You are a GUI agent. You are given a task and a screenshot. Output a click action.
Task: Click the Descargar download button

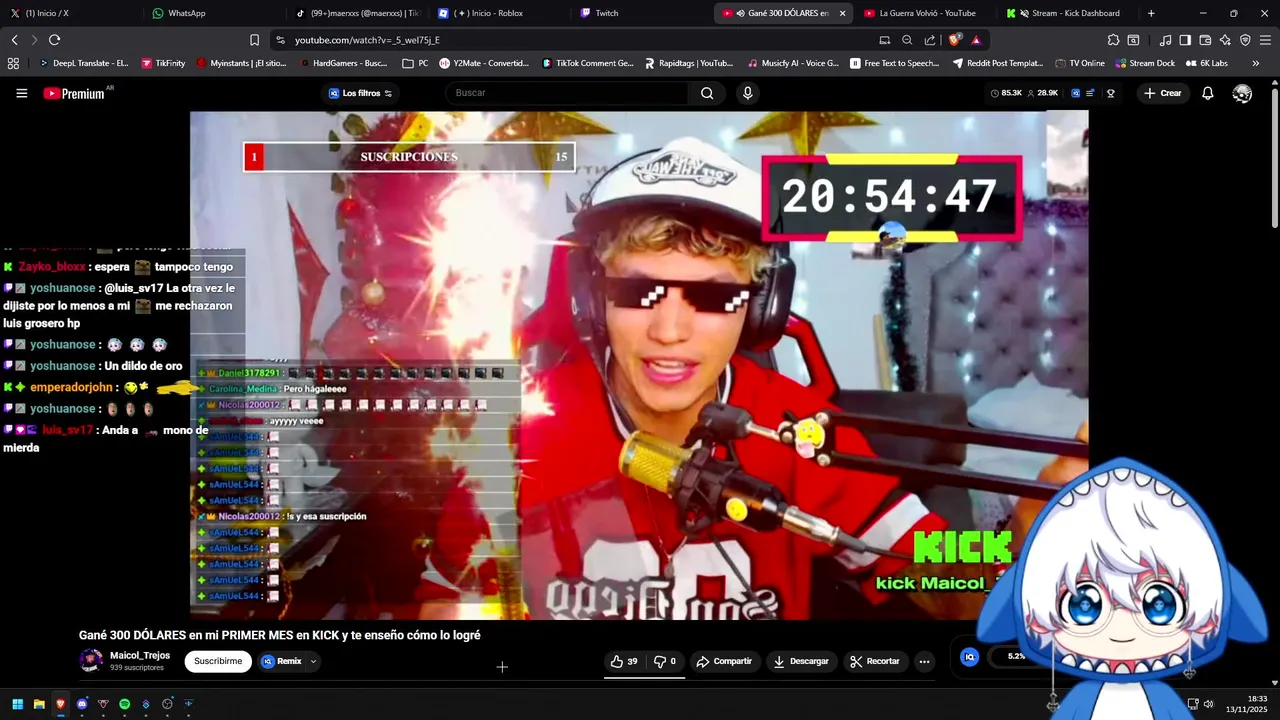[801, 661]
